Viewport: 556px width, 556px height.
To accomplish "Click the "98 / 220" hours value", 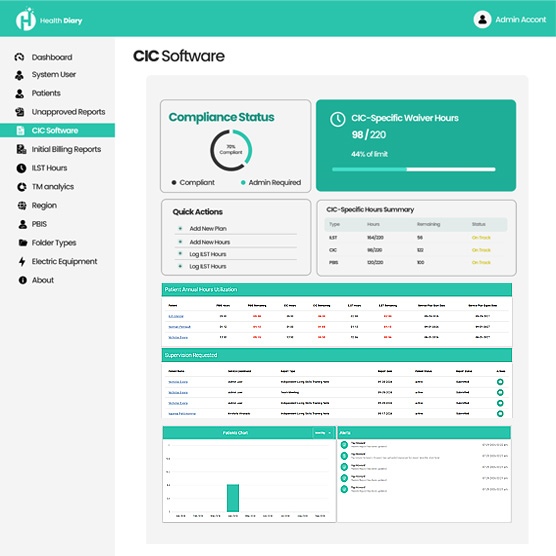I will pyautogui.click(x=369, y=135).
